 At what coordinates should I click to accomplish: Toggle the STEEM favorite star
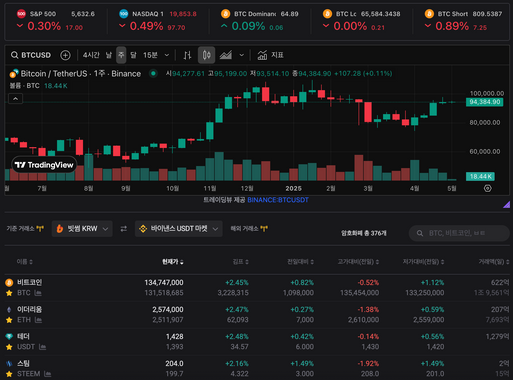coord(9,374)
